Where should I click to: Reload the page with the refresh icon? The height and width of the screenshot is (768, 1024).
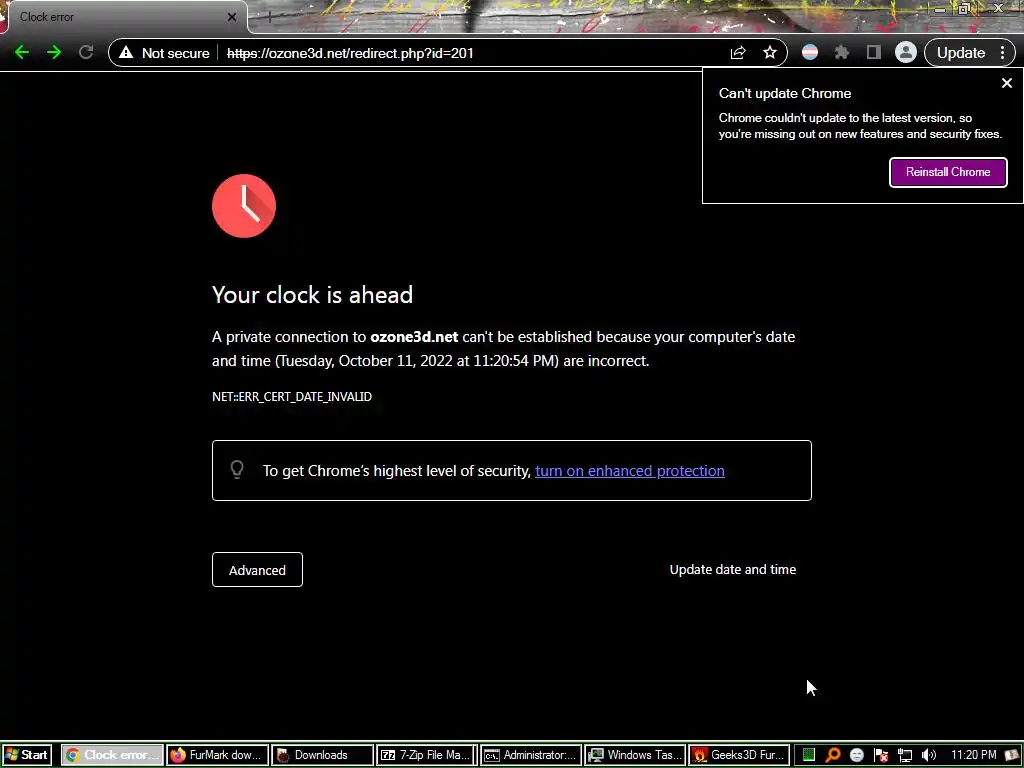tap(86, 52)
